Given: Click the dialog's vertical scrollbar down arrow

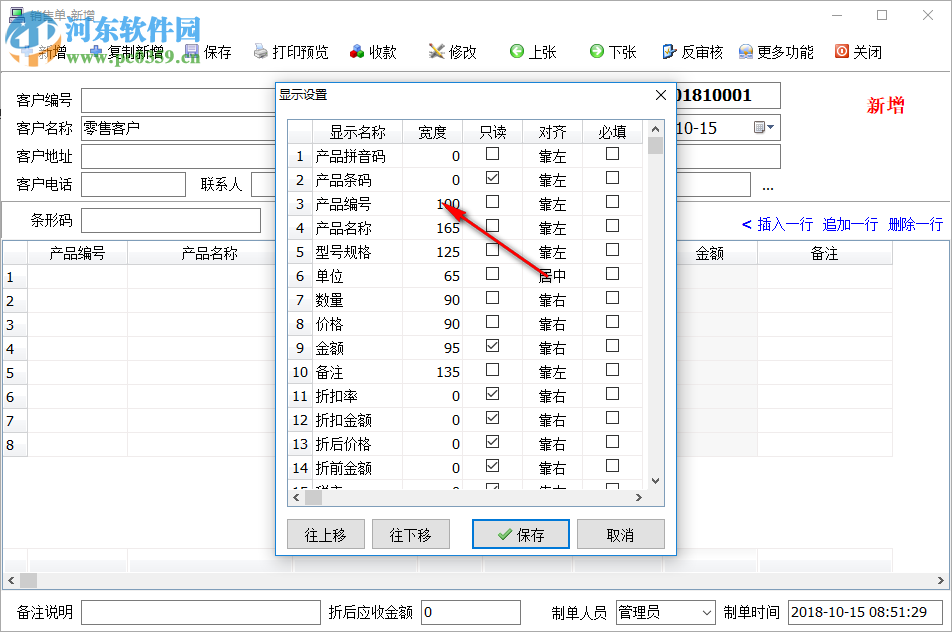Looking at the screenshot, I should click(655, 481).
